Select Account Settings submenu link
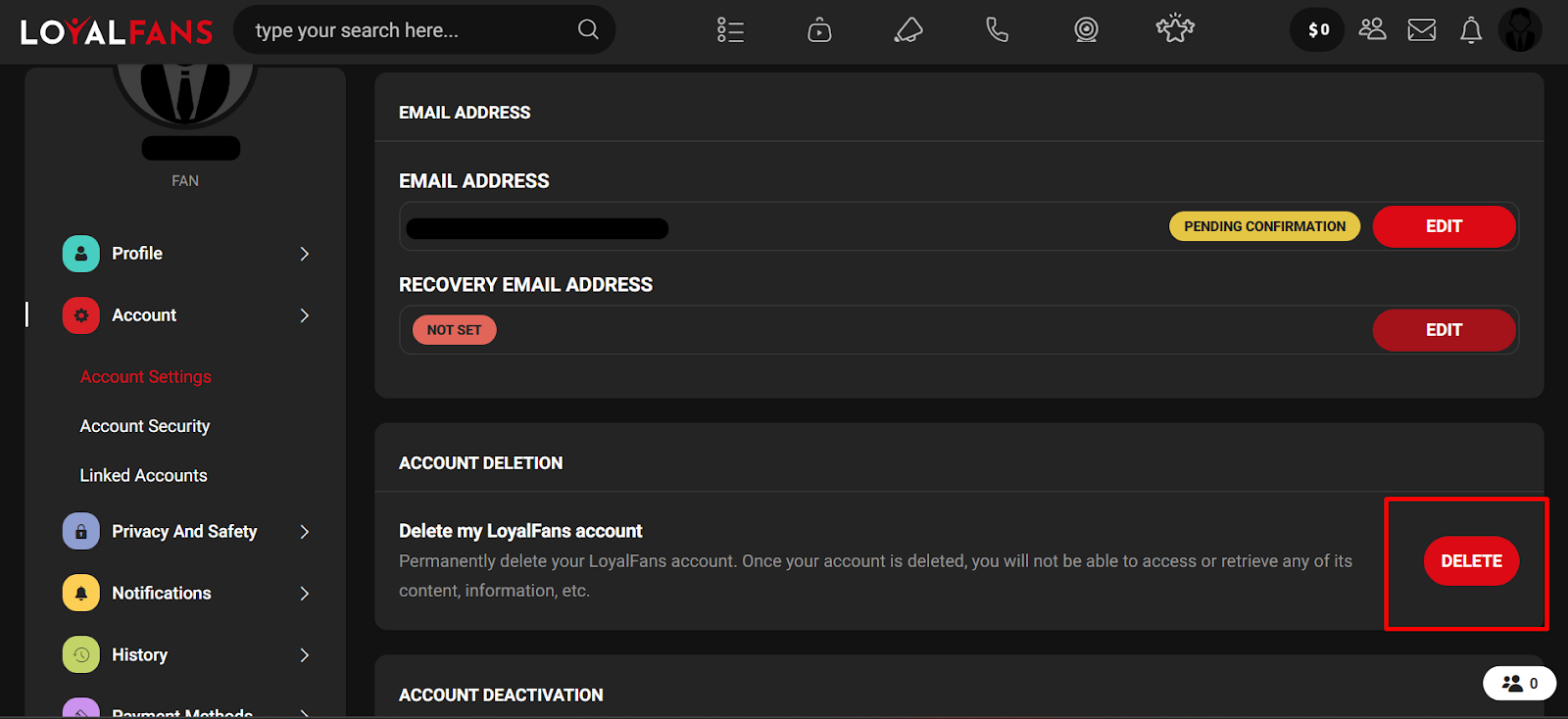Screen dimensions: 1568x719 tap(146, 377)
